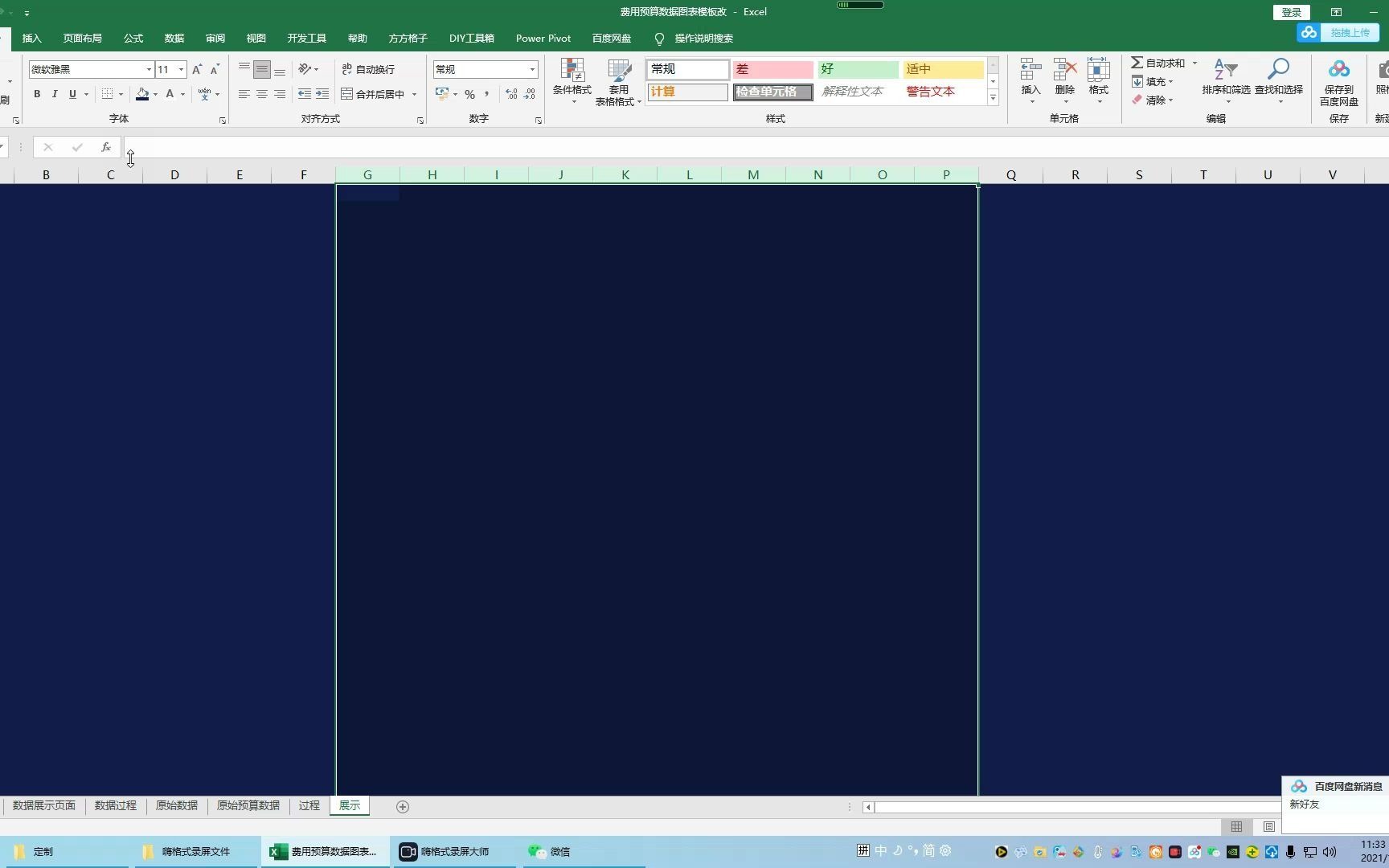
Task: Toggle bottom vertical alignment
Action: coord(280,70)
